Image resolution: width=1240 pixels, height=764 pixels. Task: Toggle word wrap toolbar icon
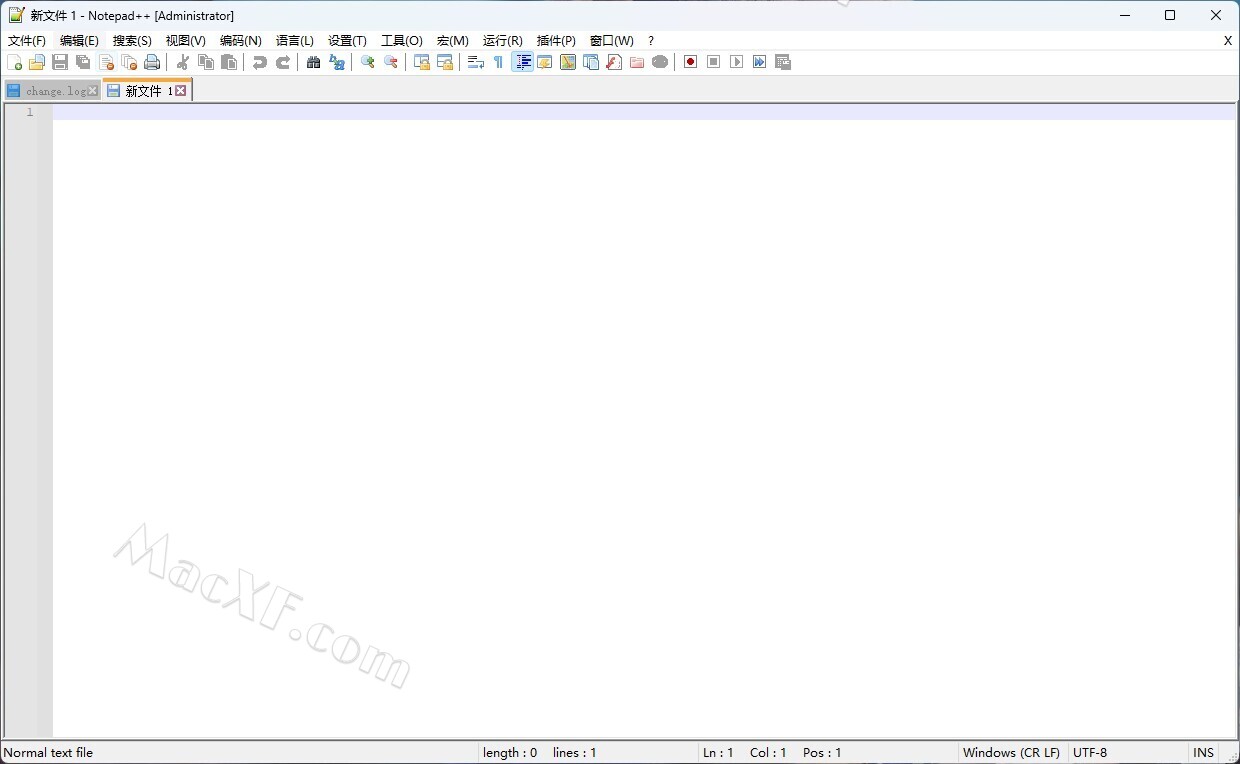tap(476, 62)
